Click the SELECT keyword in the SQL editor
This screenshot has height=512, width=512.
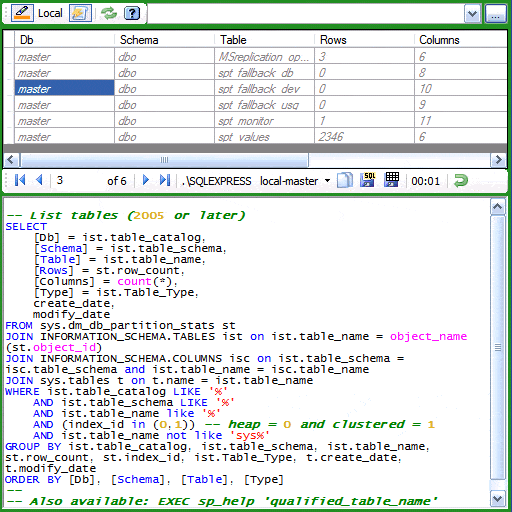pyautogui.click(x=26, y=227)
